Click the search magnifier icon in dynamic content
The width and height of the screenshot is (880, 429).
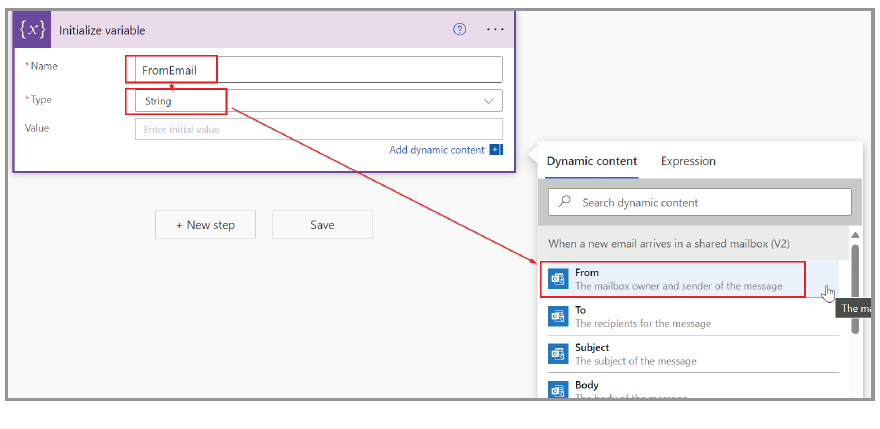[x=566, y=202]
